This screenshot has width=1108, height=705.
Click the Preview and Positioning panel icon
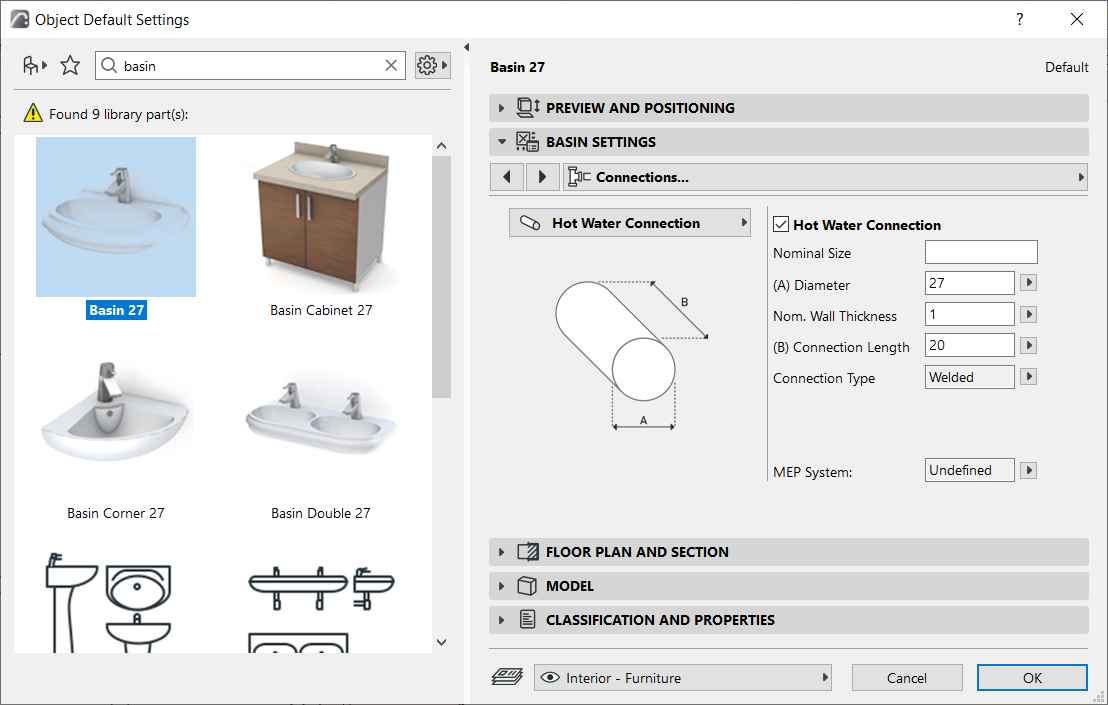[528, 107]
